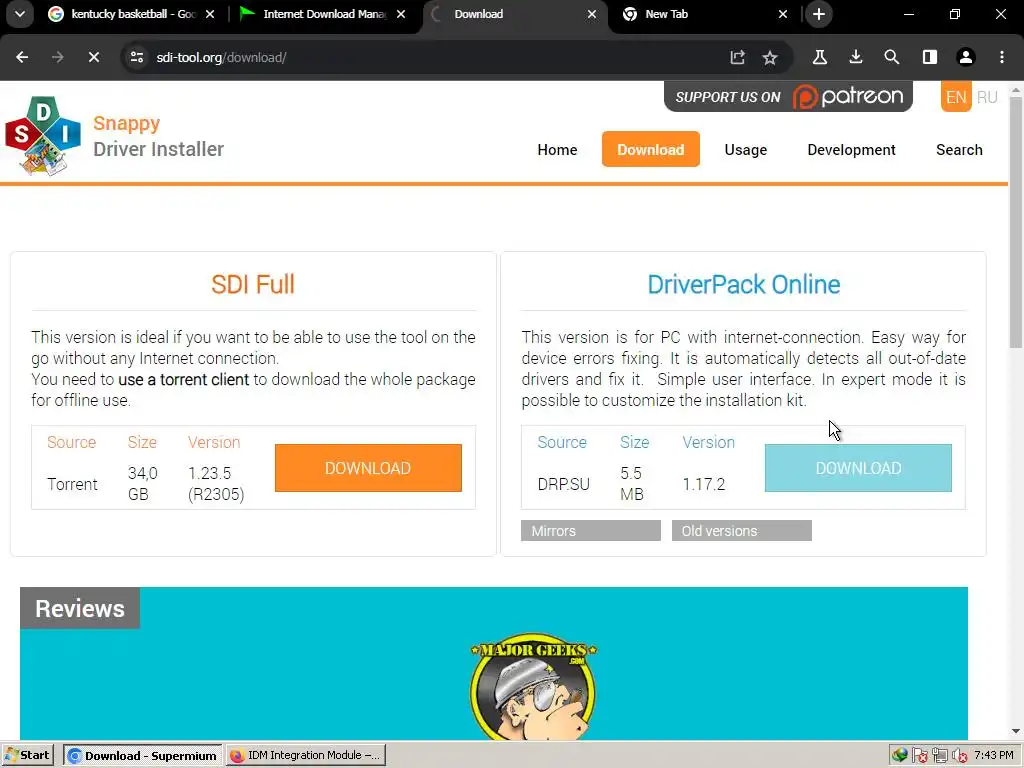The image size is (1024, 768).
Task: Click the '1.17.2' version value
Action: 703,484
